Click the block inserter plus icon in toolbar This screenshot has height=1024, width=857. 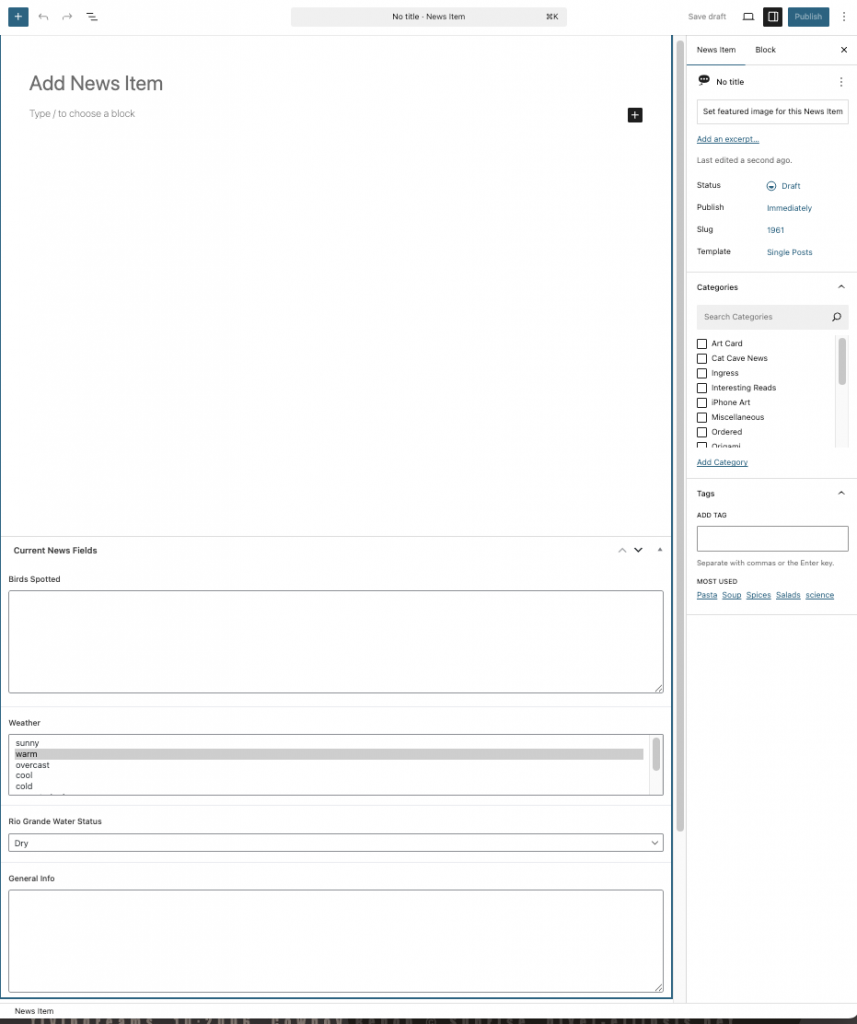(18, 17)
